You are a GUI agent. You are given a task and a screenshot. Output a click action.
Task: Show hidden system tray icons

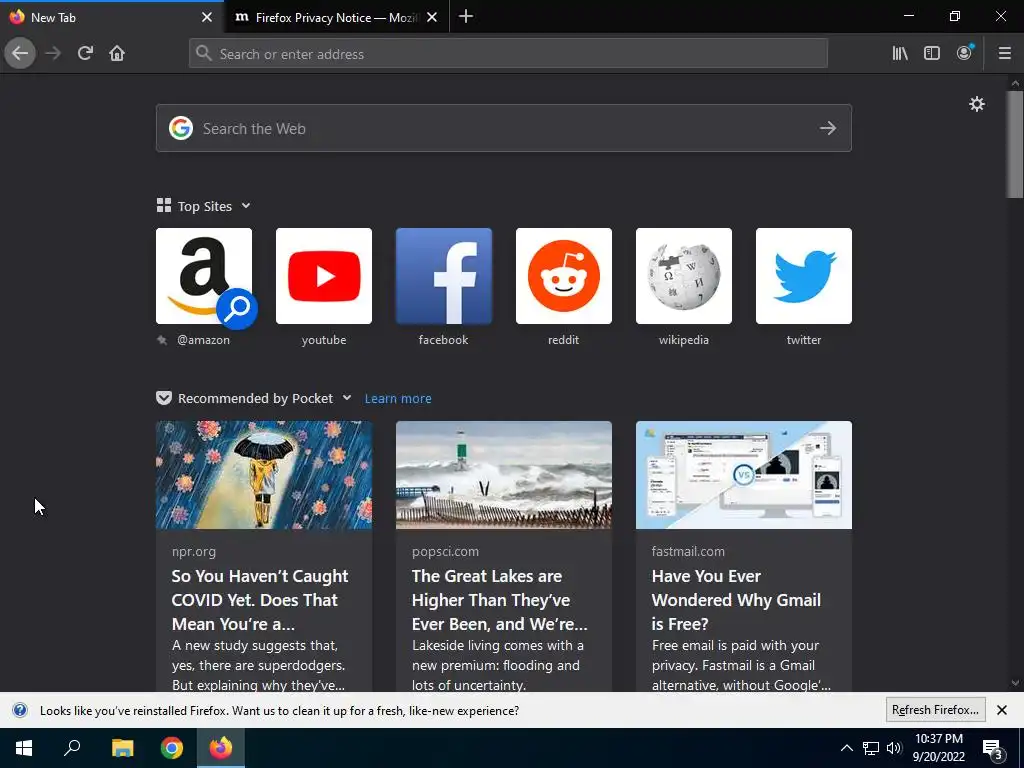pyautogui.click(x=846, y=748)
